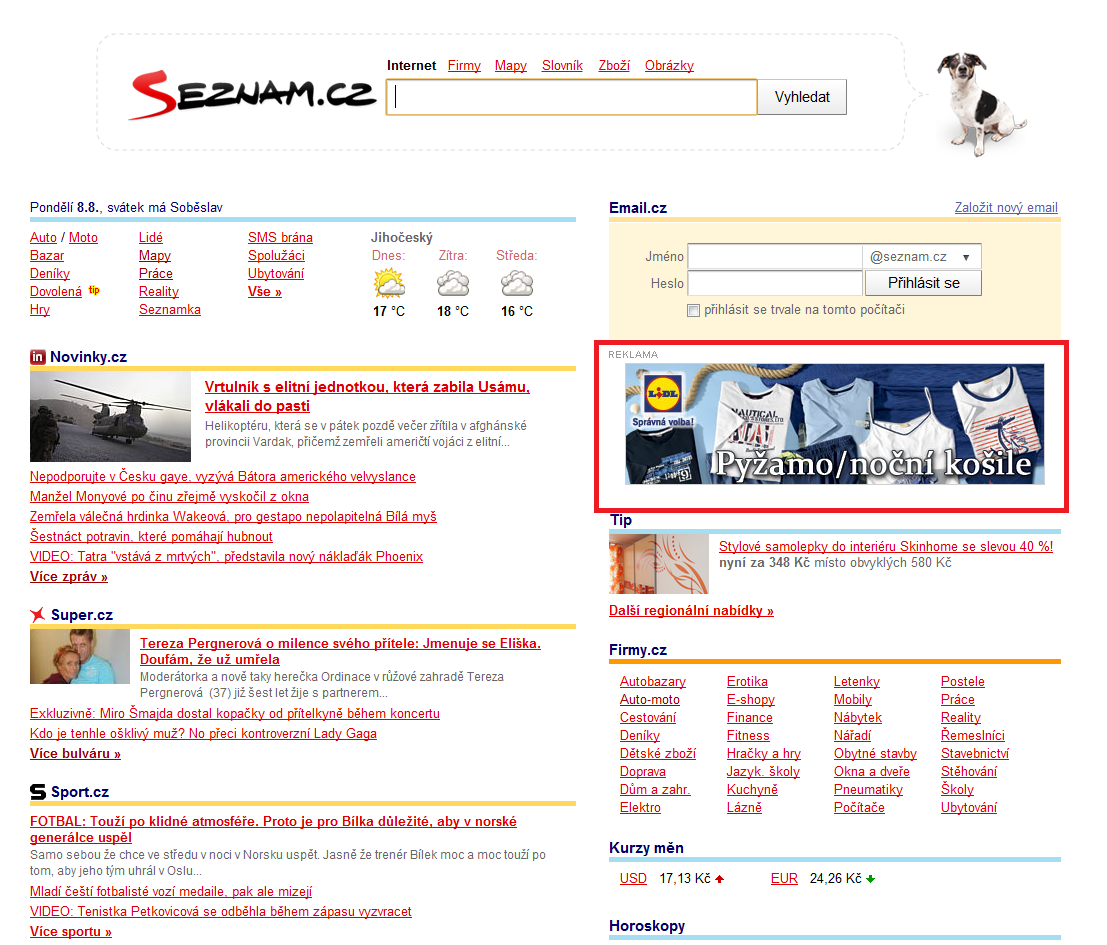Image resolution: width=1107 pixels, height=945 pixels.
Task: Open Stylové samolepky Skinhome offer link
Action: tap(886, 546)
